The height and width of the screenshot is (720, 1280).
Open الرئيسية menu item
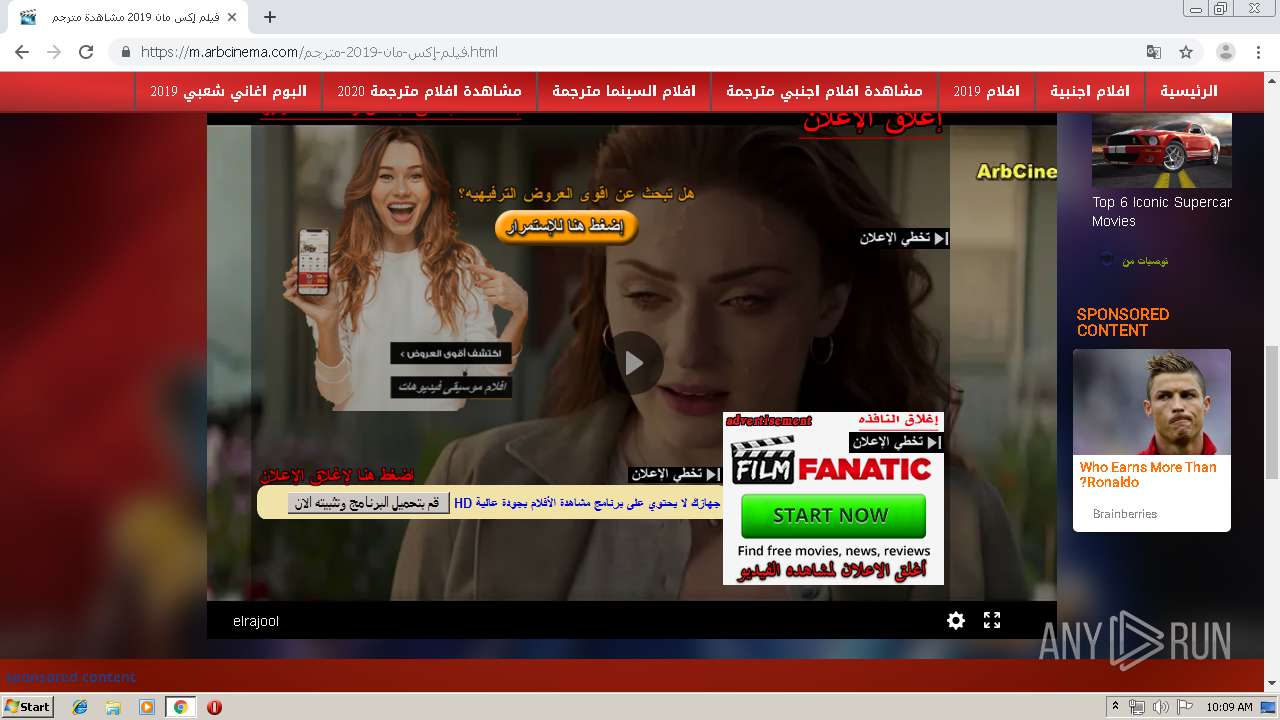click(1189, 91)
